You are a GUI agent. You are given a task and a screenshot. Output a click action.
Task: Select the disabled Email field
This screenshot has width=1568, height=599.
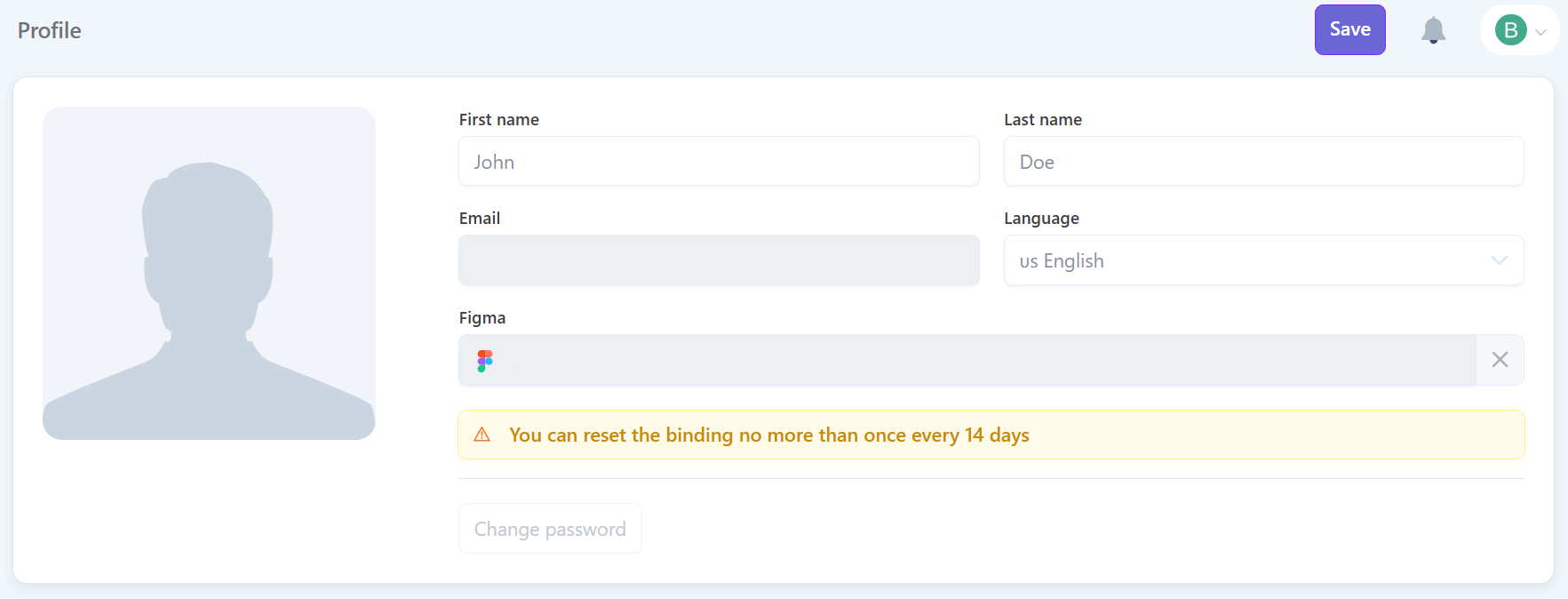point(719,260)
